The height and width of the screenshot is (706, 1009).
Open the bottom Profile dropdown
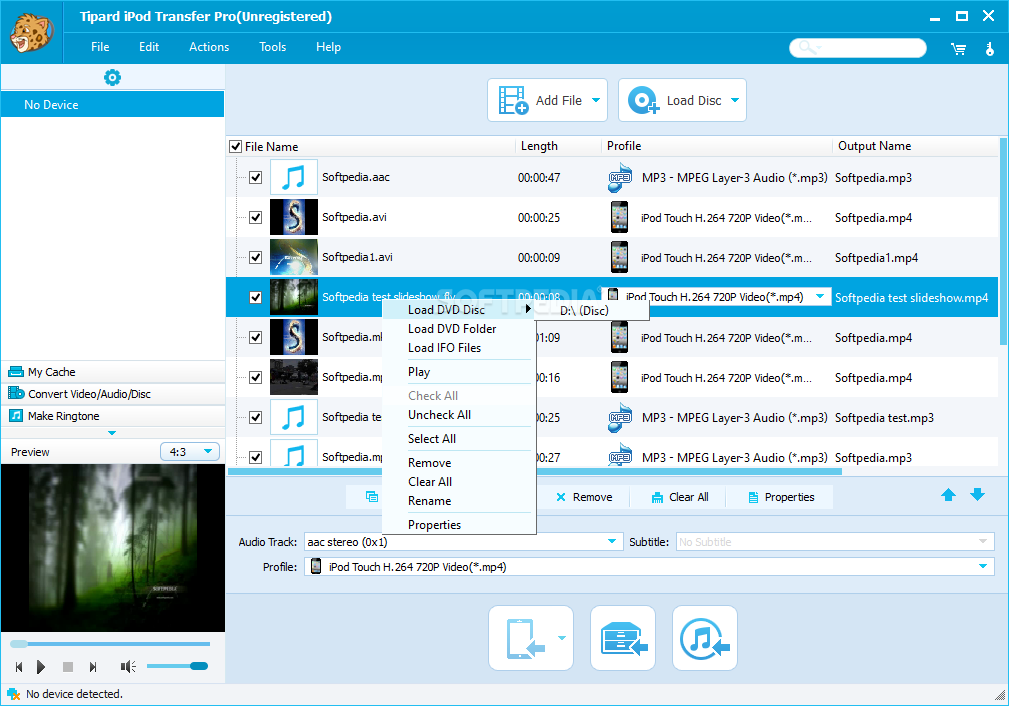point(649,567)
